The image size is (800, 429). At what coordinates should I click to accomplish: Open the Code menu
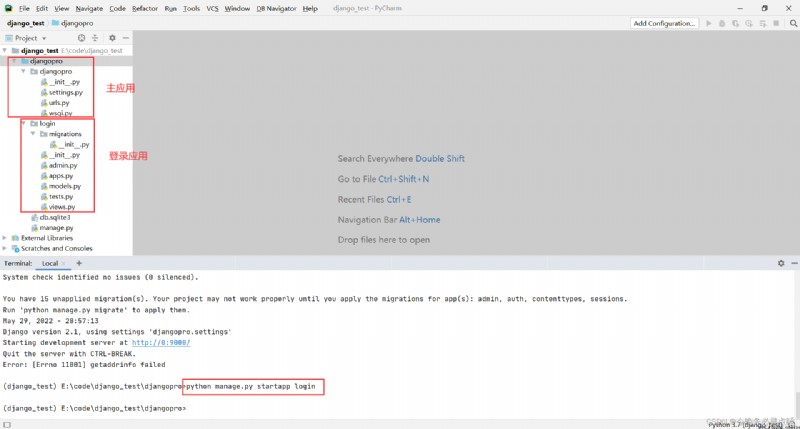[x=117, y=9]
